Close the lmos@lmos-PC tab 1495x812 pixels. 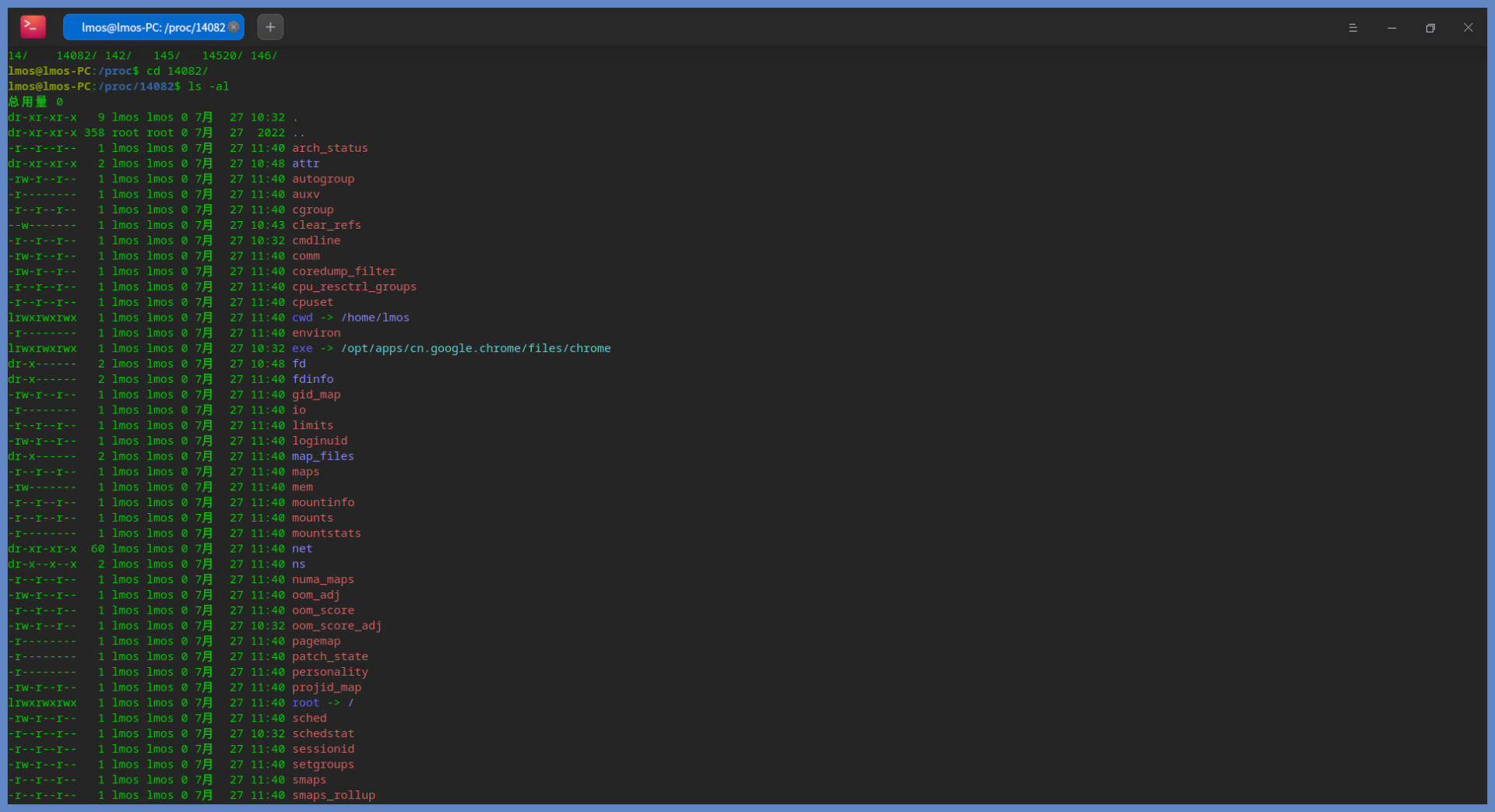click(234, 26)
